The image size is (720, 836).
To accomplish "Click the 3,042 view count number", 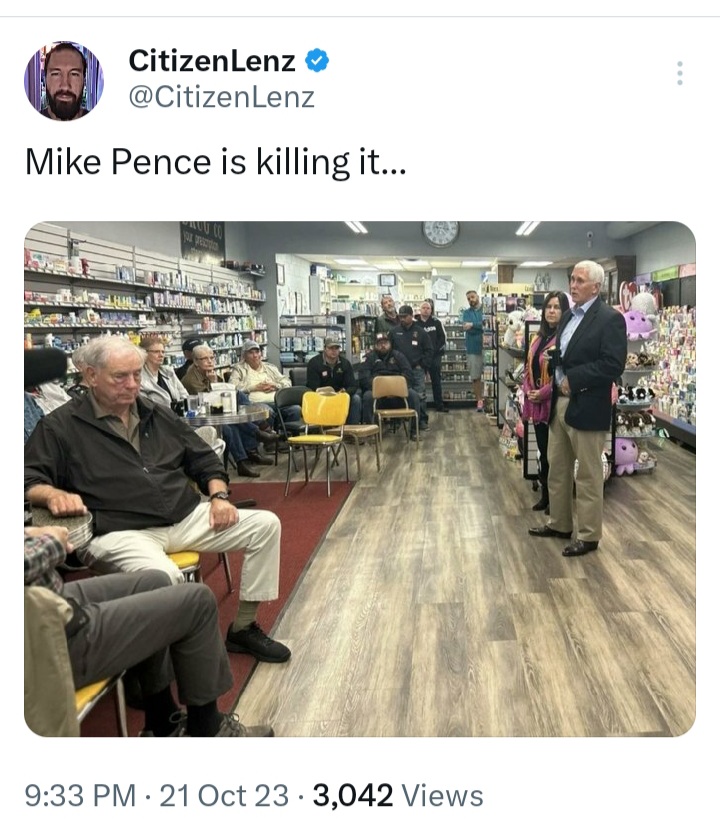I will tap(353, 795).
